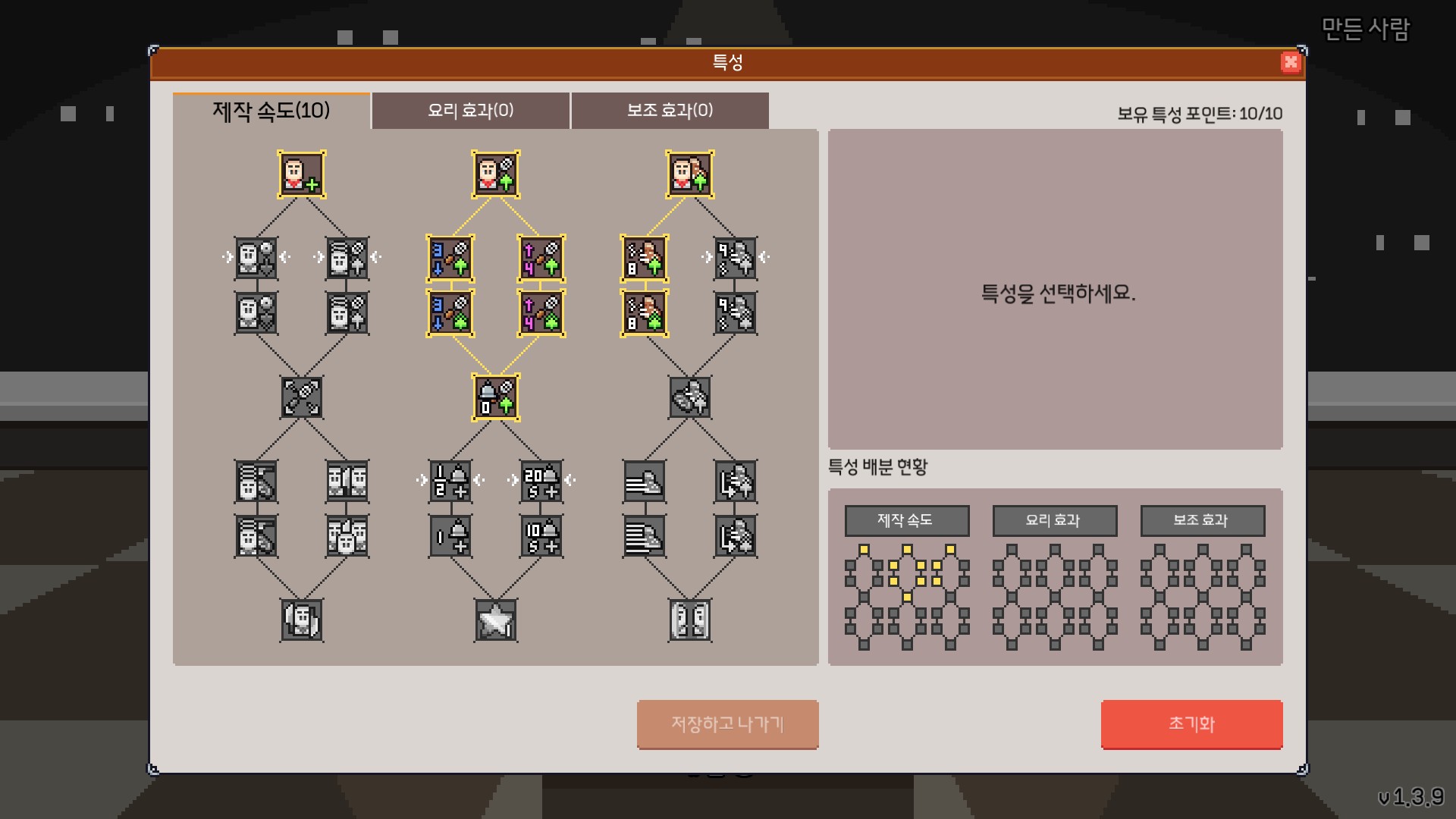Select the upper activated 8 speed trait icon

645,258
